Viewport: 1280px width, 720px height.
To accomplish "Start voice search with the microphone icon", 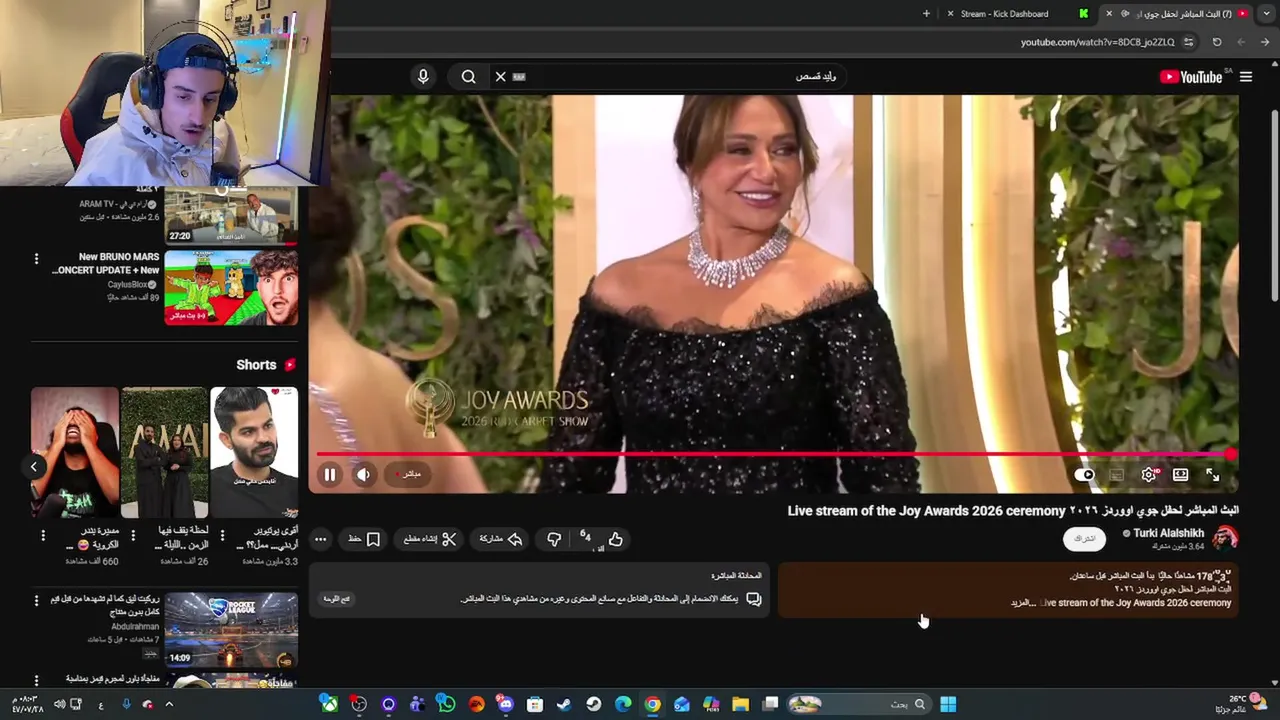I will click(x=423, y=77).
